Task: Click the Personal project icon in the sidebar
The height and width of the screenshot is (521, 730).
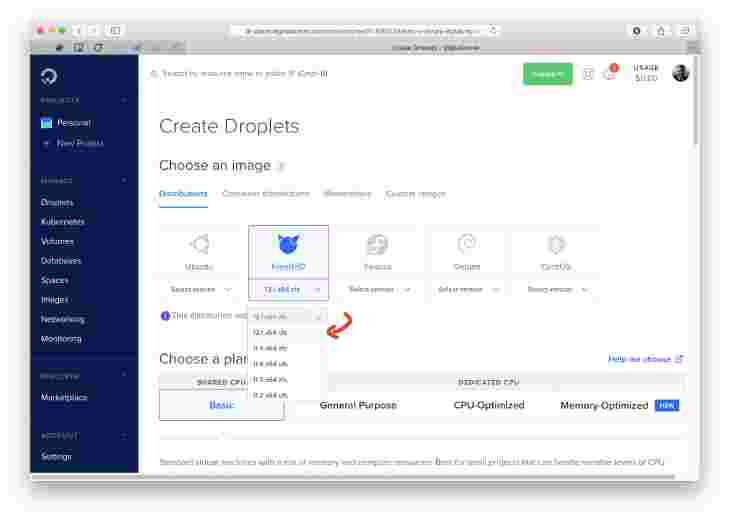Action: (x=46, y=123)
